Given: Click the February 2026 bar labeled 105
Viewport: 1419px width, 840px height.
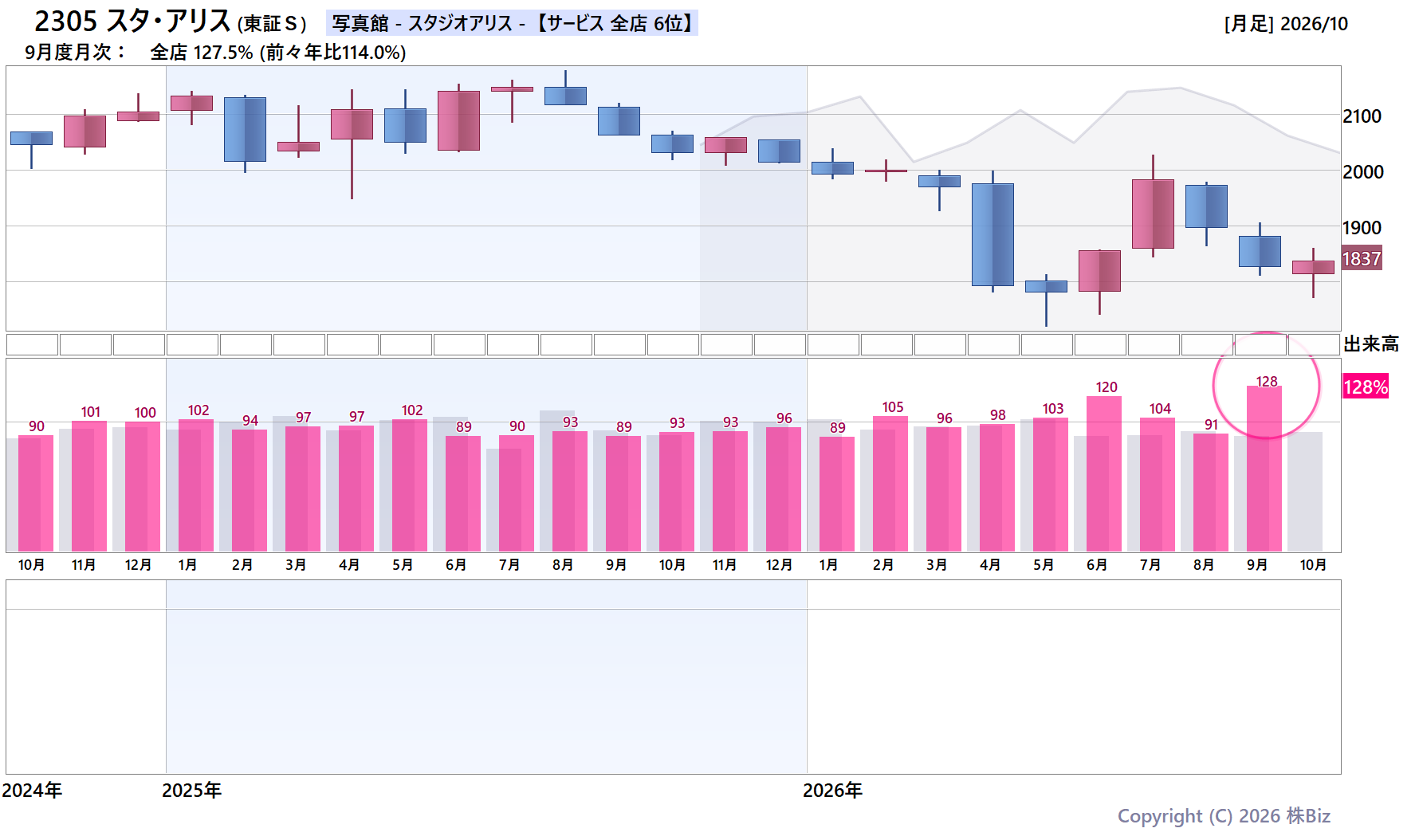Looking at the screenshot, I should coord(890,484).
